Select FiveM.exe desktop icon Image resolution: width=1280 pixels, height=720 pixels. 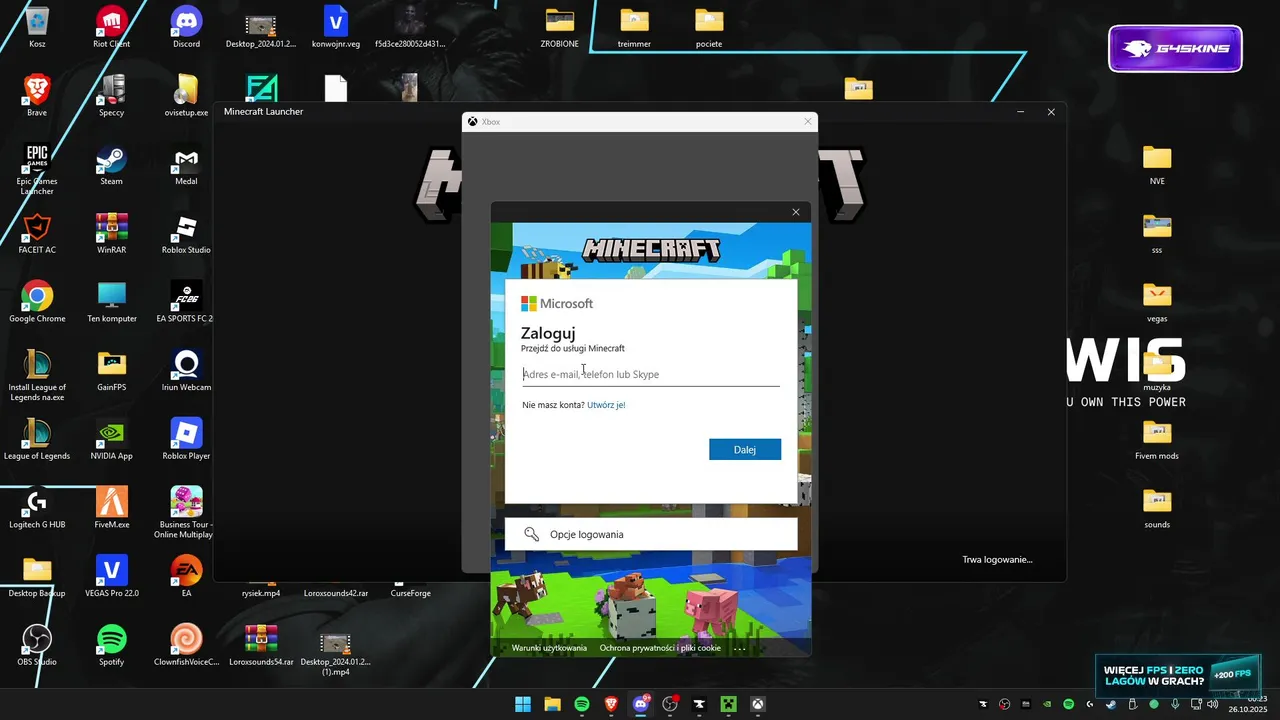[x=111, y=507]
